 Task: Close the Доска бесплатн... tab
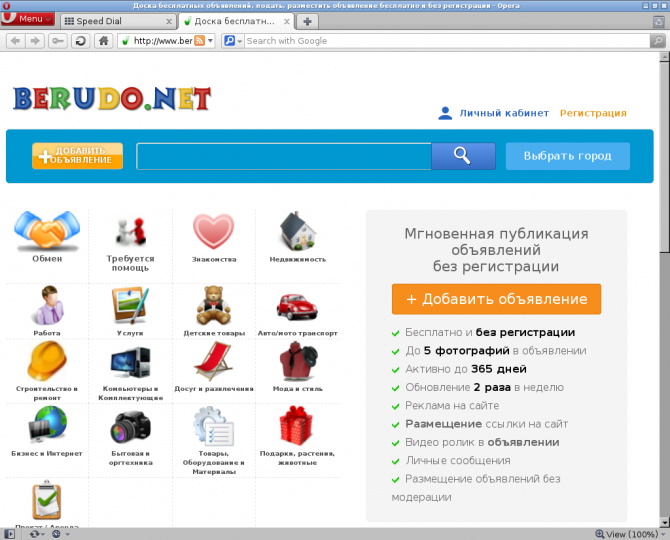coord(287,21)
